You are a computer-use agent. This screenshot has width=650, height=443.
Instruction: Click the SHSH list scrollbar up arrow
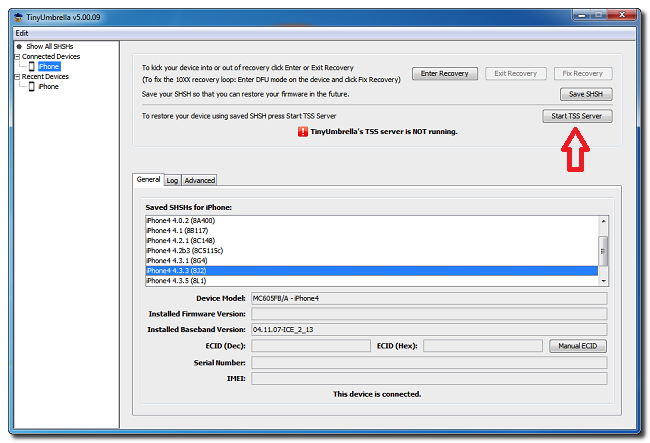point(602,221)
